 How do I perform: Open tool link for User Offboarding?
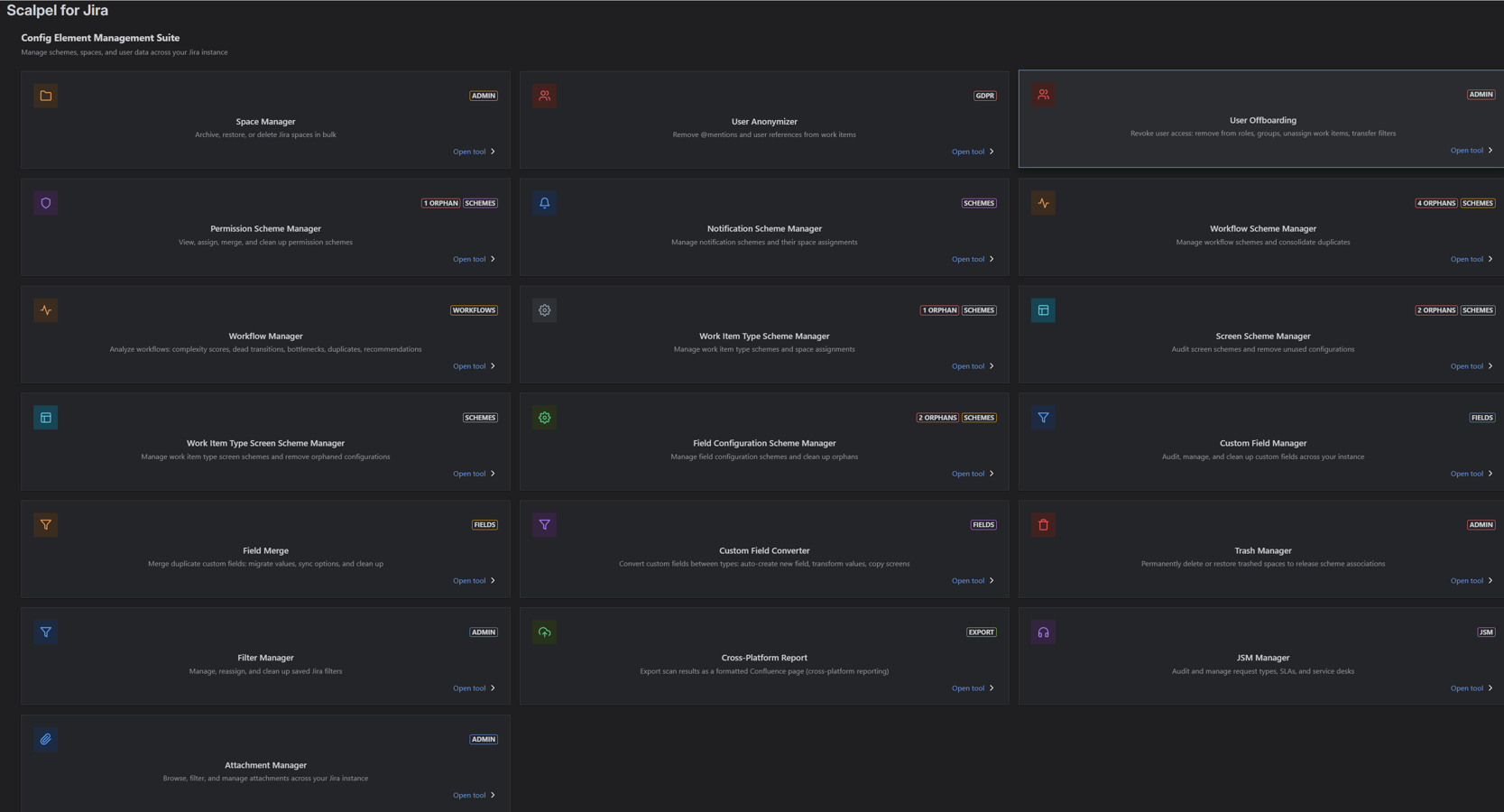click(x=1472, y=151)
